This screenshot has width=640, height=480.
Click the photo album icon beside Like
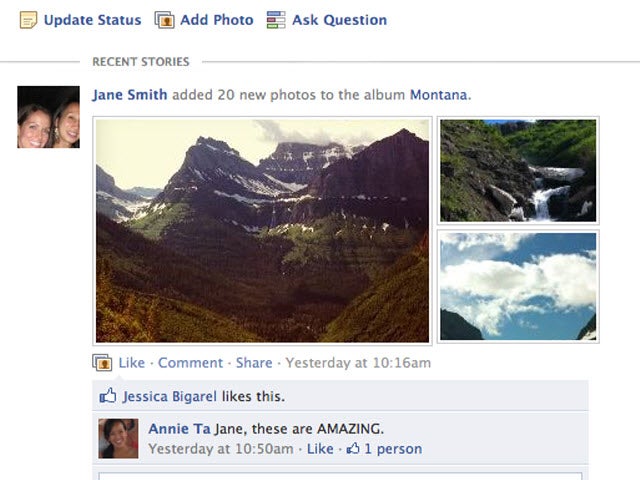pos(102,363)
